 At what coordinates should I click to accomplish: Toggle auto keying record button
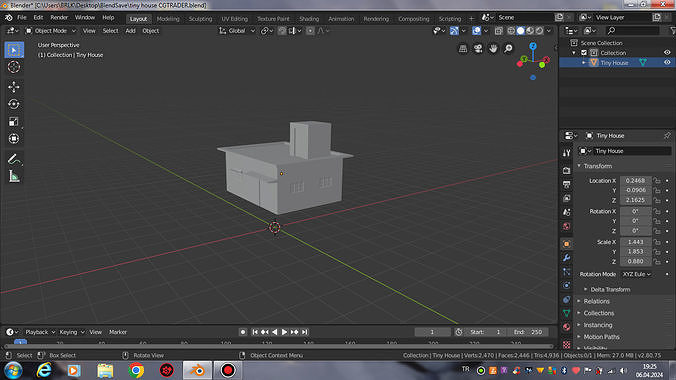[x=243, y=332]
